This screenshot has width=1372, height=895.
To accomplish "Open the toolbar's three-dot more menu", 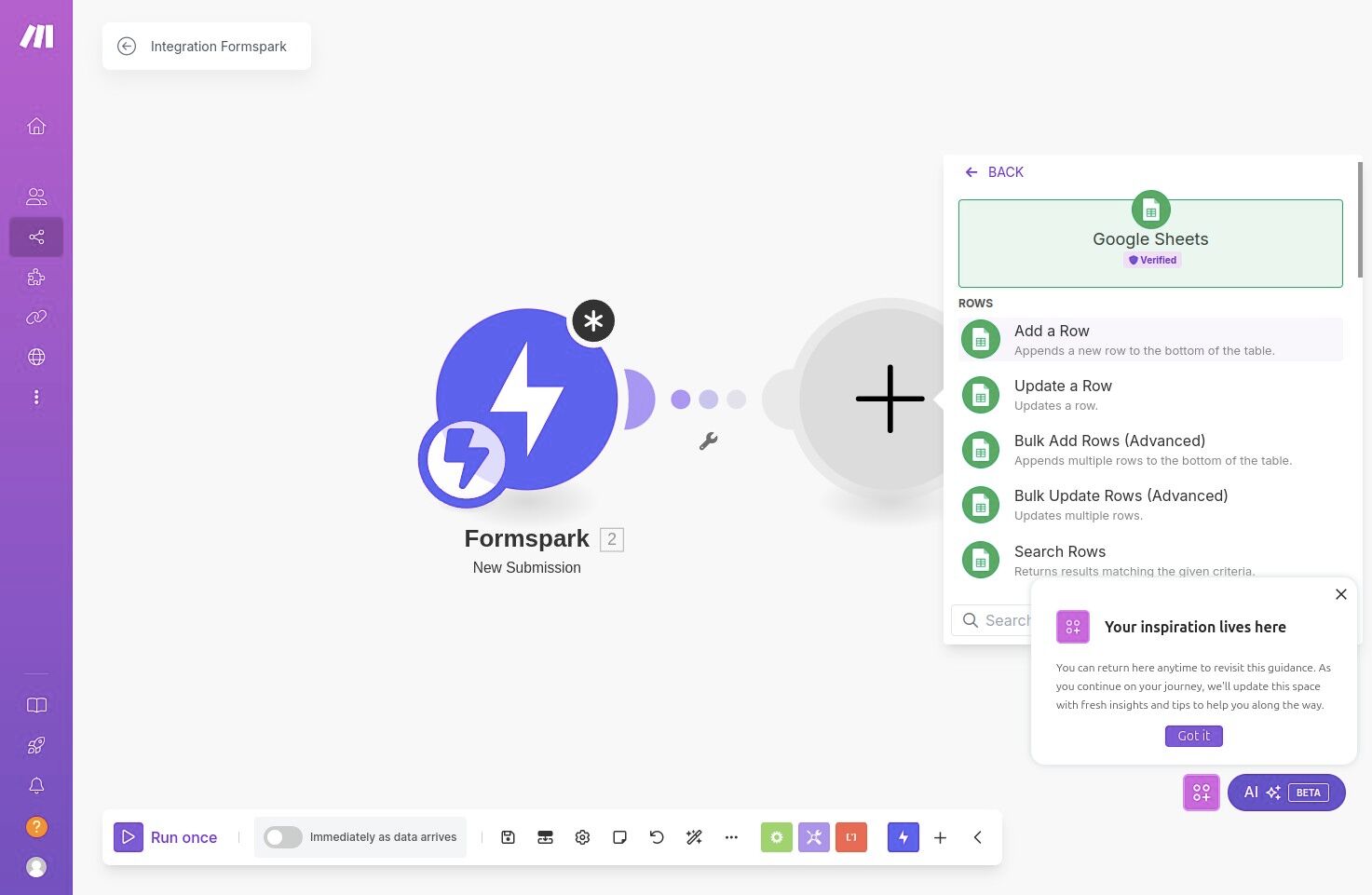I will point(731,837).
